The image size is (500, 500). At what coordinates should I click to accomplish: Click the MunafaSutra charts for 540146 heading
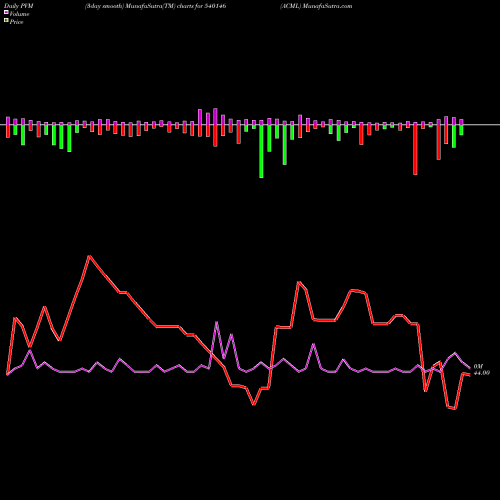coord(155,6)
